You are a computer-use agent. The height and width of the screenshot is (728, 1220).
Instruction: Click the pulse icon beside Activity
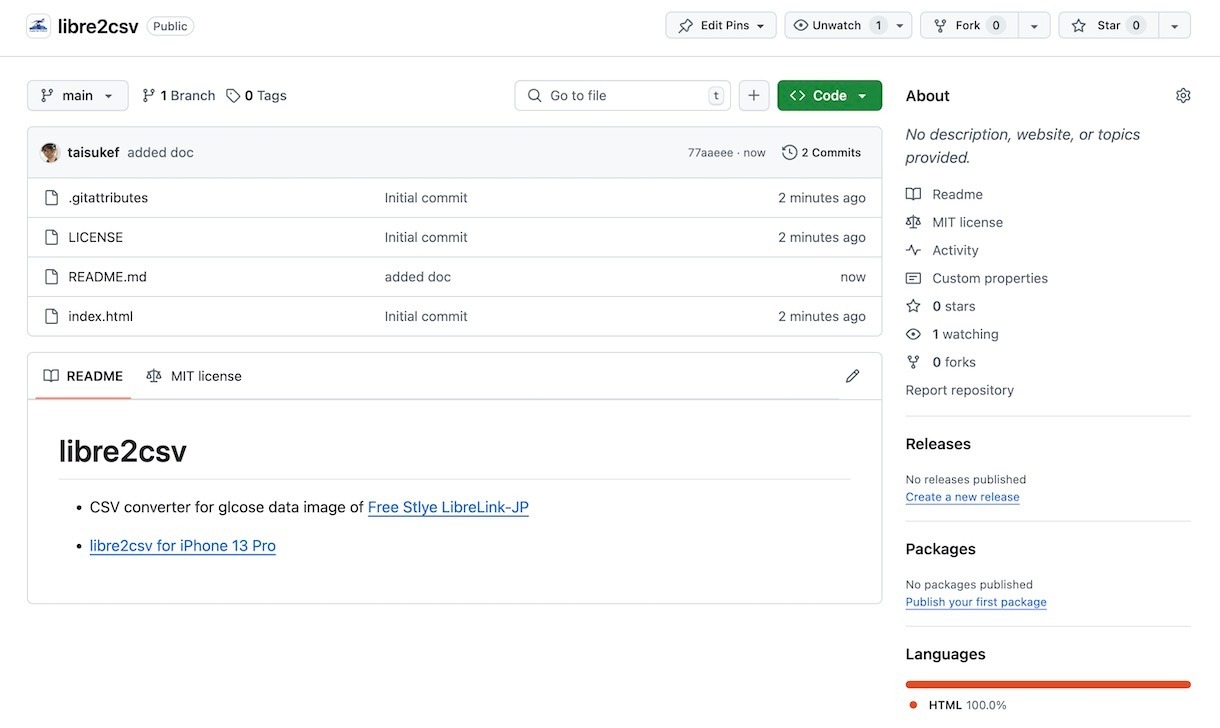click(x=913, y=250)
